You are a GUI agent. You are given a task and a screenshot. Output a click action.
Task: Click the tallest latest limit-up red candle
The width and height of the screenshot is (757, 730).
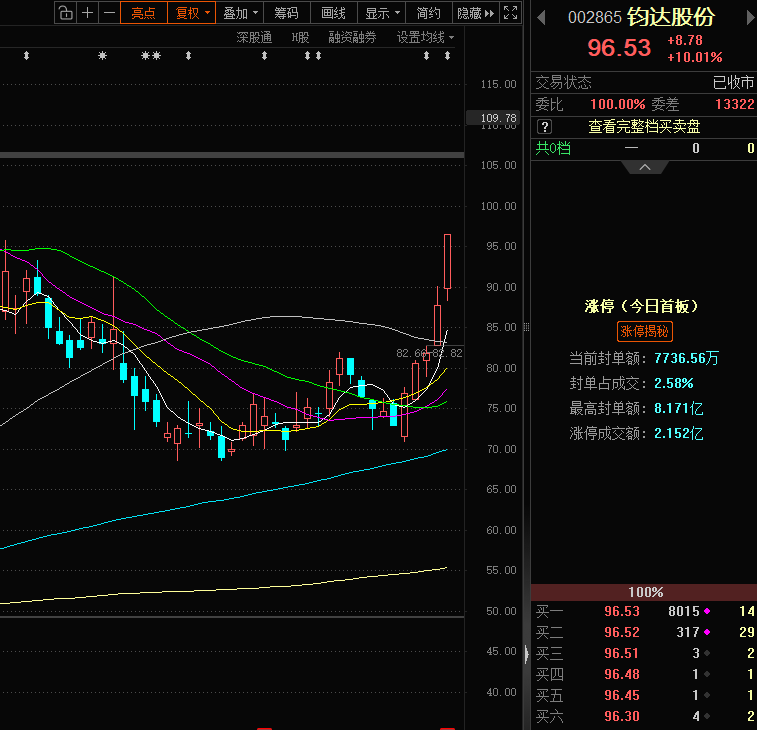click(448, 261)
